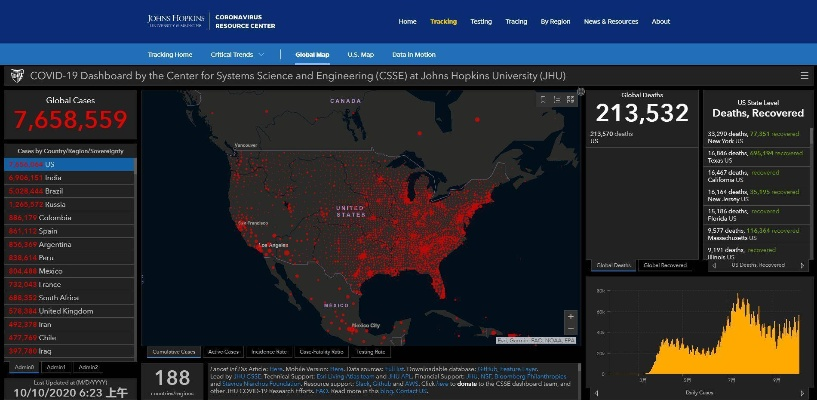Select the Admin0 tab
The width and height of the screenshot is (817, 400).
tap(24, 368)
